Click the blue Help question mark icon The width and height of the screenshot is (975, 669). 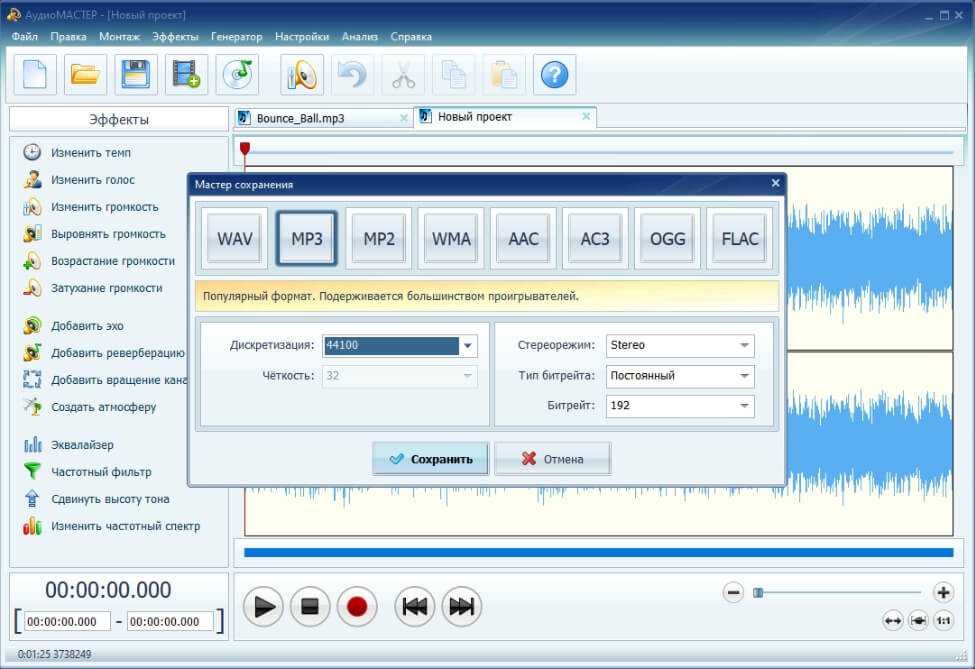pyautogui.click(x=554, y=75)
